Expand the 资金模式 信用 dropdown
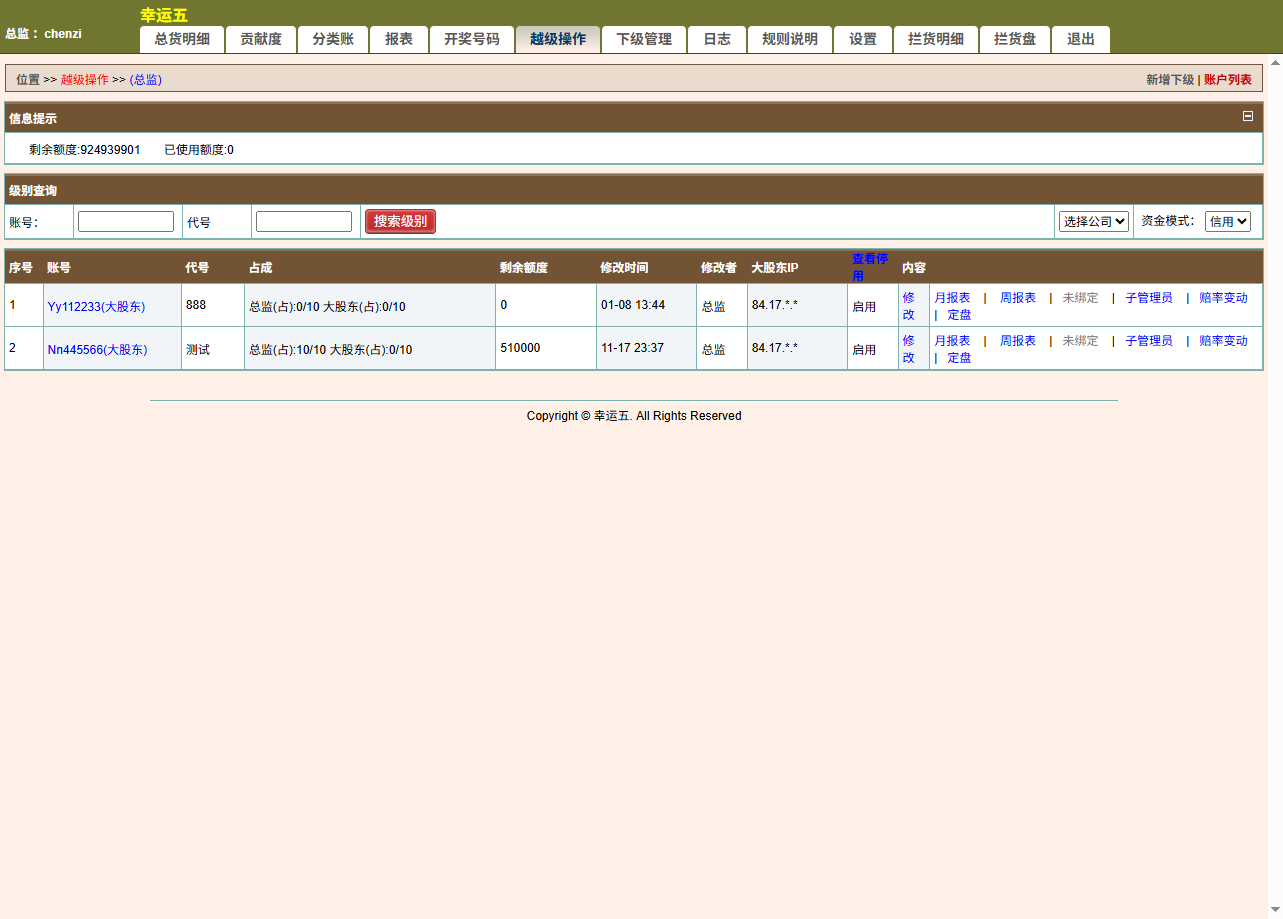1283x919 pixels. point(1227,221)
